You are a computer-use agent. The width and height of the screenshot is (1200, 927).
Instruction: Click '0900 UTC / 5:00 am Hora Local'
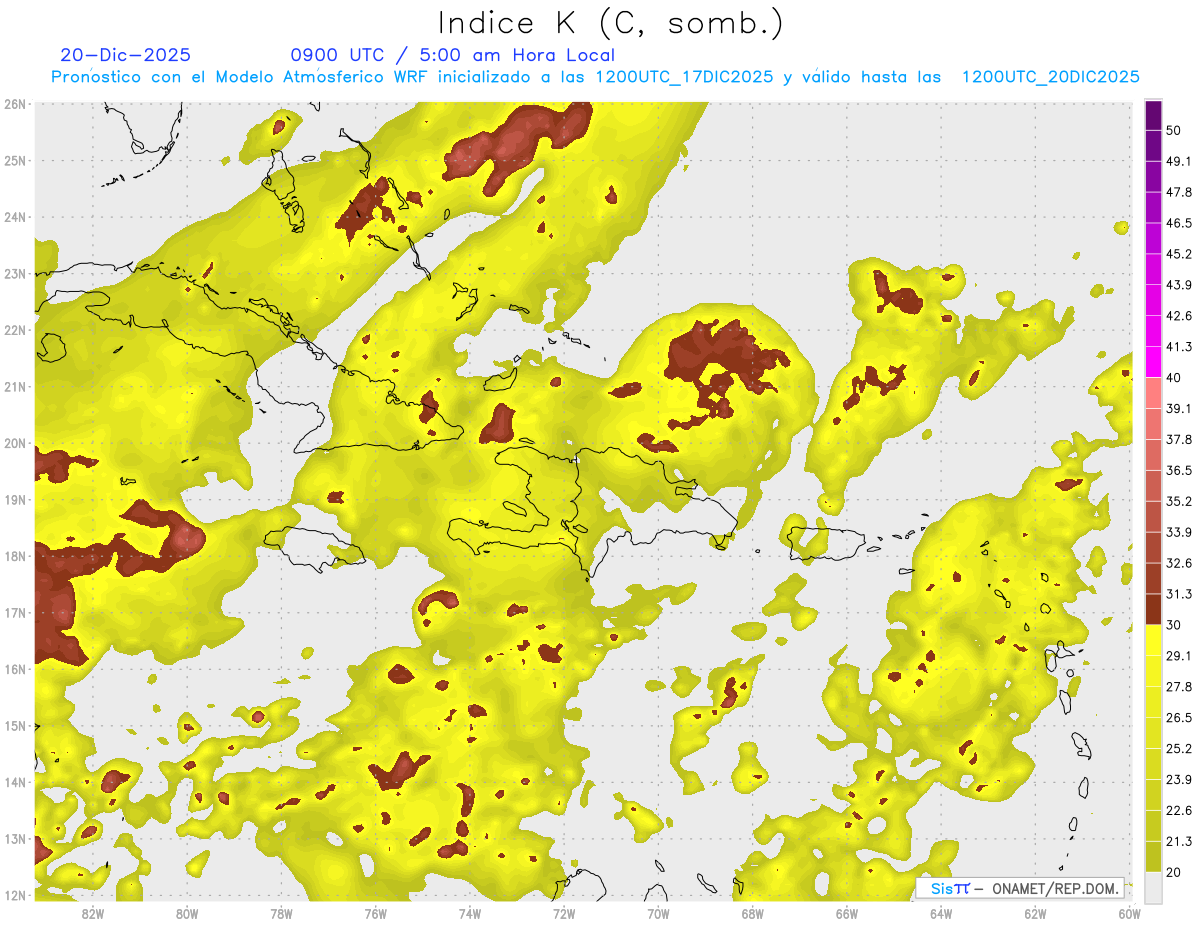(452, 55)
